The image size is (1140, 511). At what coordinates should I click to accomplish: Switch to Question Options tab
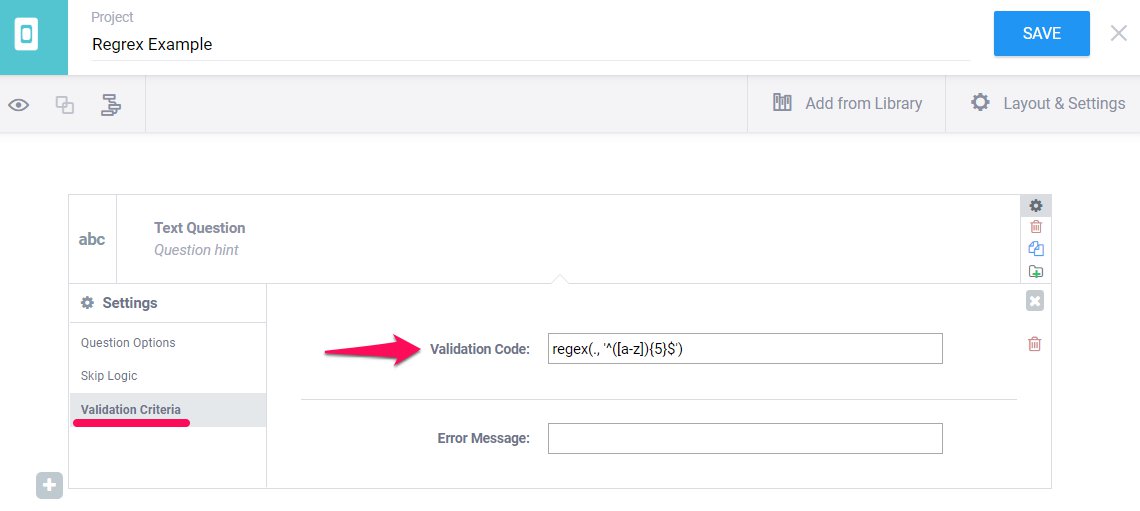(128, 343)
